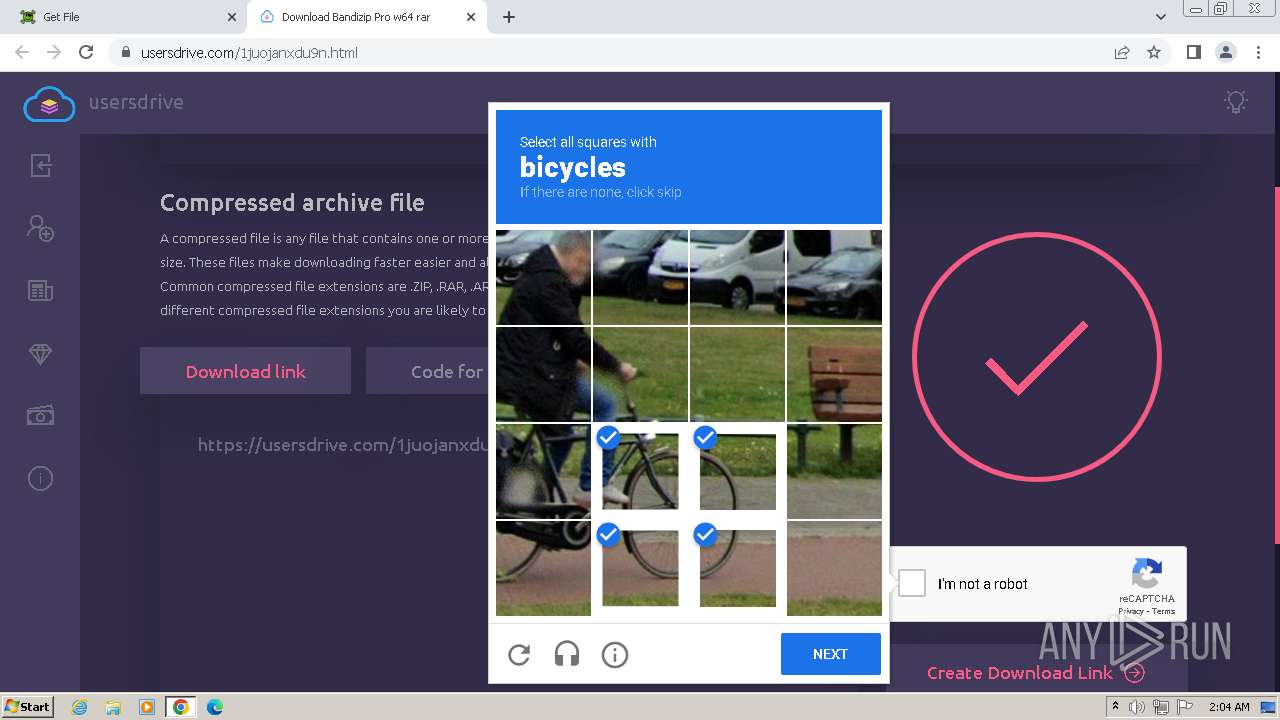Switch to Download Bandizip Pro browser tab
1280x720 pixels.
(x=366, y=17)
